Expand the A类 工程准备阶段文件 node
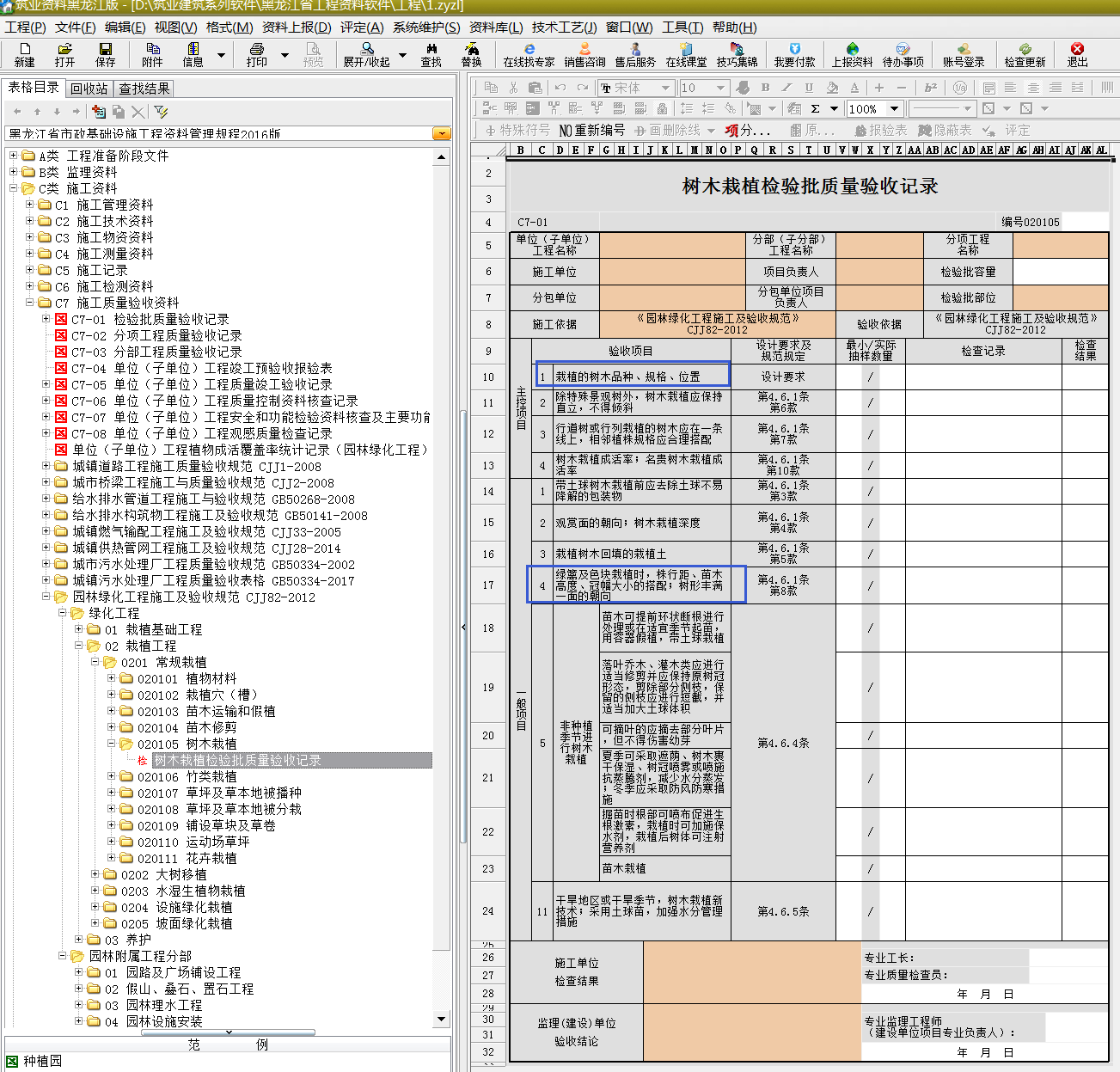The width and height of the screenshot is (1120, 1072). [x=13, y=156]
